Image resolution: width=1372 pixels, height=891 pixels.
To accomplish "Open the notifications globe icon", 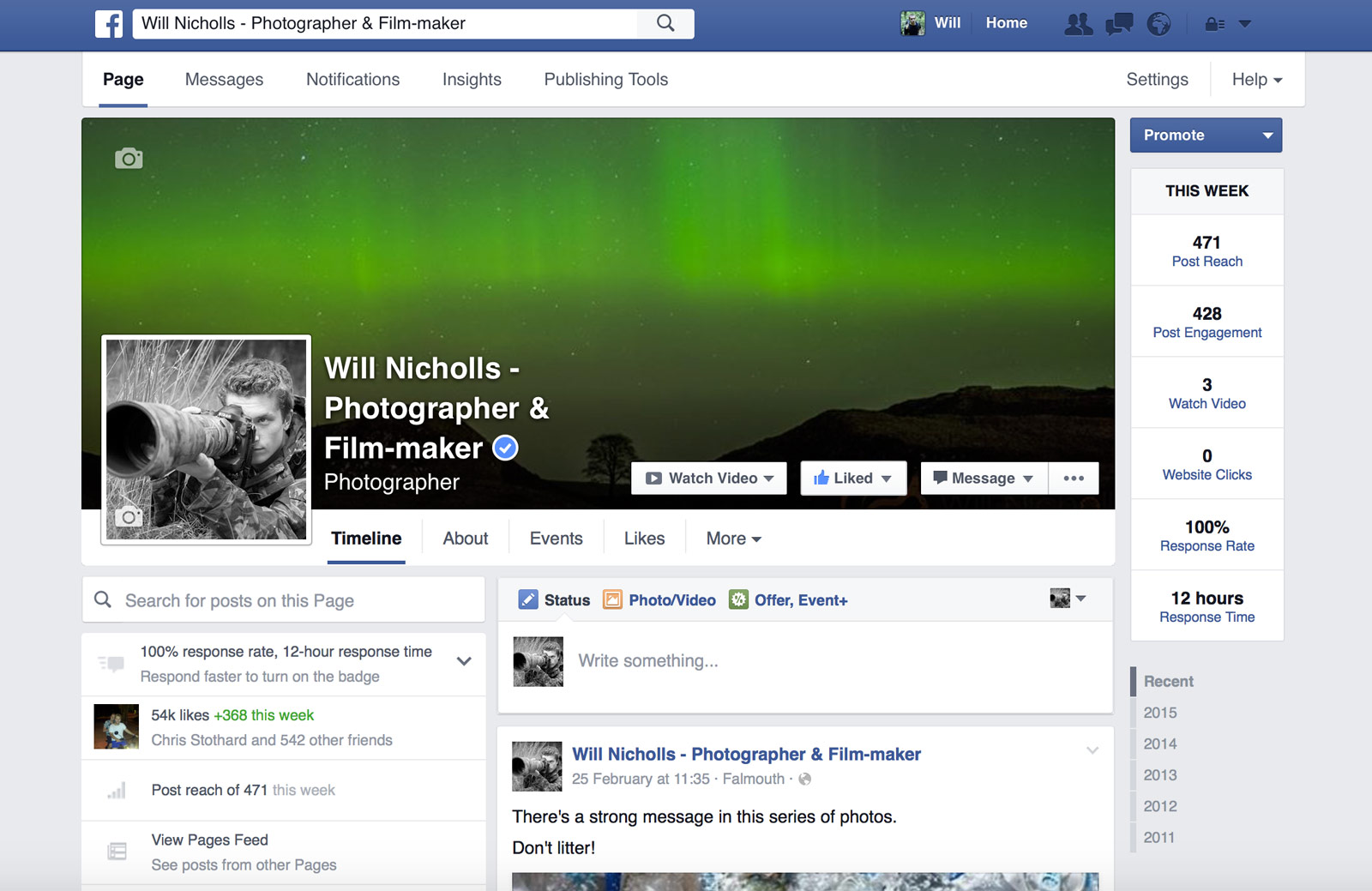I will (x=1159, y=25).
